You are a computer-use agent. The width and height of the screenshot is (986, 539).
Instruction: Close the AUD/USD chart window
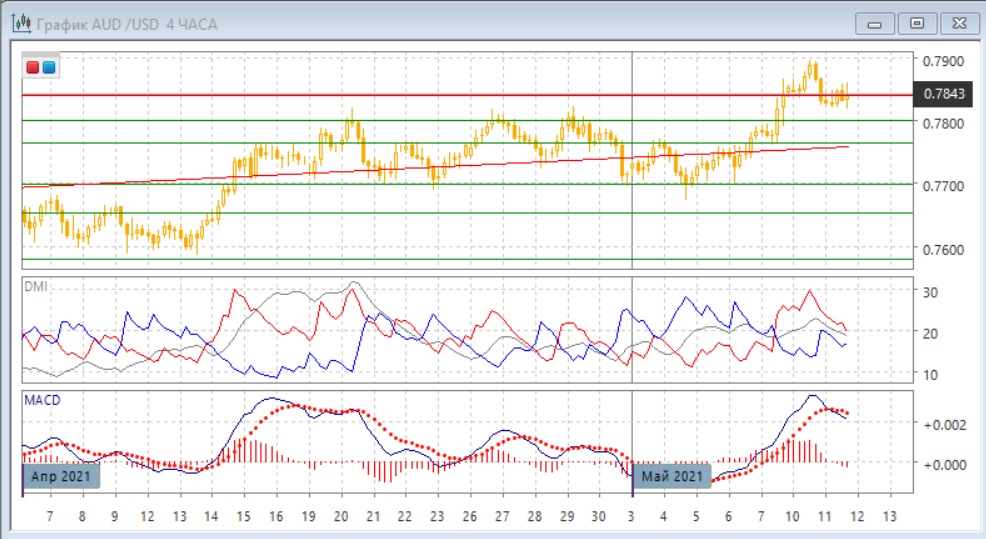pos(958,22)
